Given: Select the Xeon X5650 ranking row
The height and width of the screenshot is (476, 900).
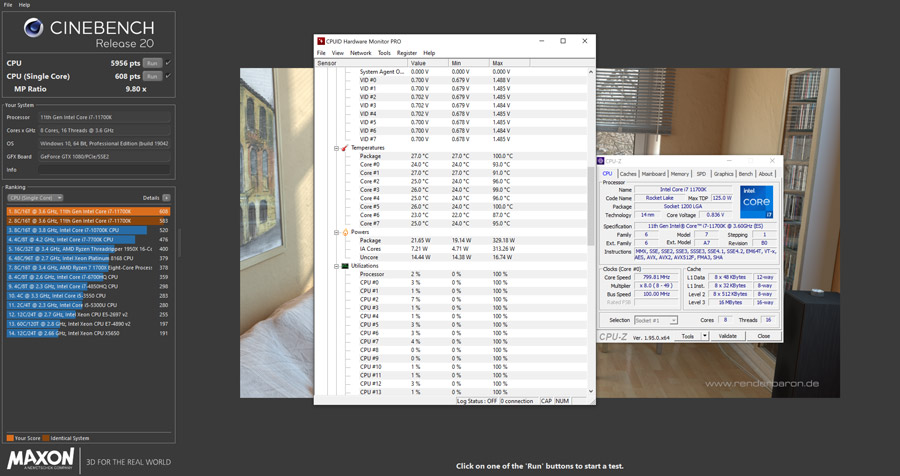Looking at the screenshot, I should coord(88,333).
